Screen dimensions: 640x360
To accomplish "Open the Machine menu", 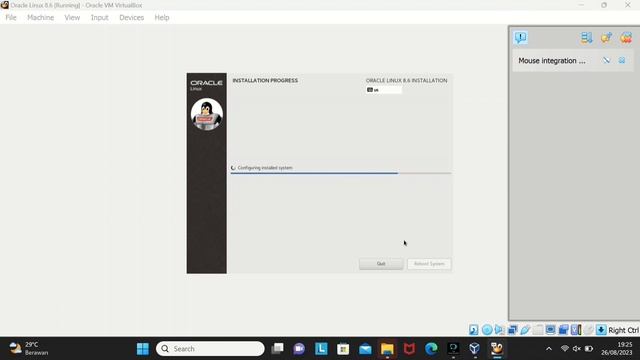I will click(40, 18).
